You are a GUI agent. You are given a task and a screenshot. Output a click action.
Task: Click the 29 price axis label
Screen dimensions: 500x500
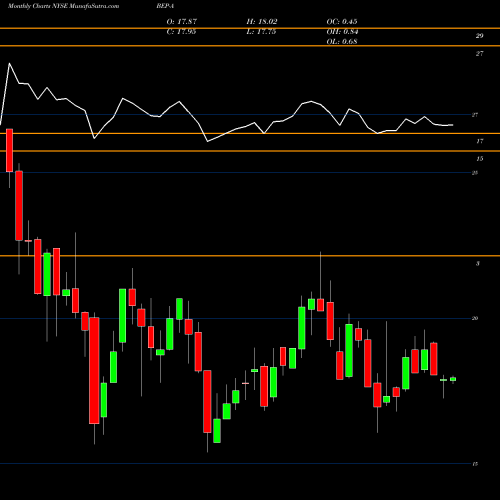479,36
